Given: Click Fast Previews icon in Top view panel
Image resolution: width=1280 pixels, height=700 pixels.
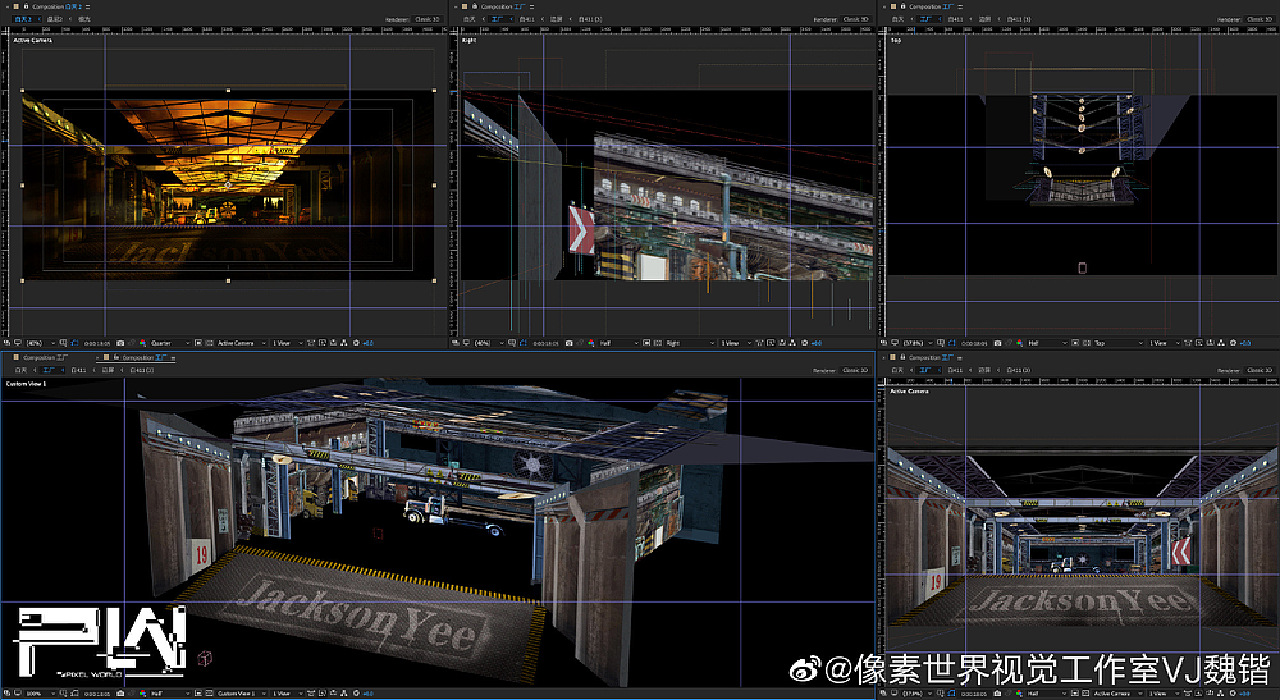Looking at the screenshot, I should click(x=1199, y=343).
